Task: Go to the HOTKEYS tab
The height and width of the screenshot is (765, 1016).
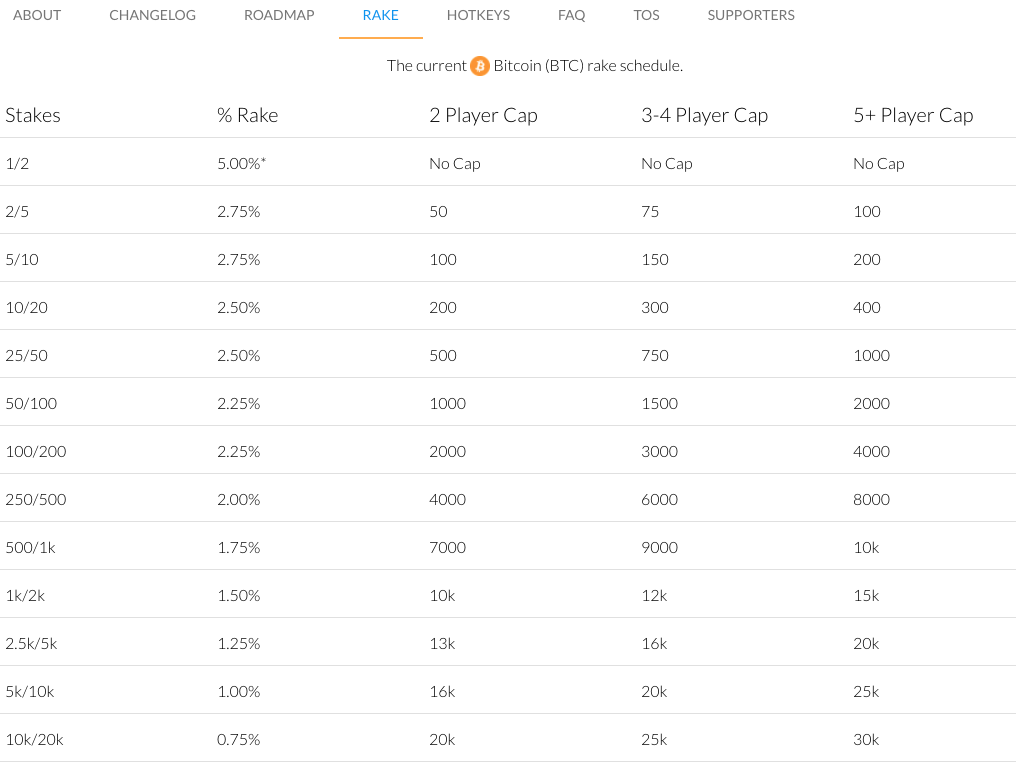Action: point(478,16)
